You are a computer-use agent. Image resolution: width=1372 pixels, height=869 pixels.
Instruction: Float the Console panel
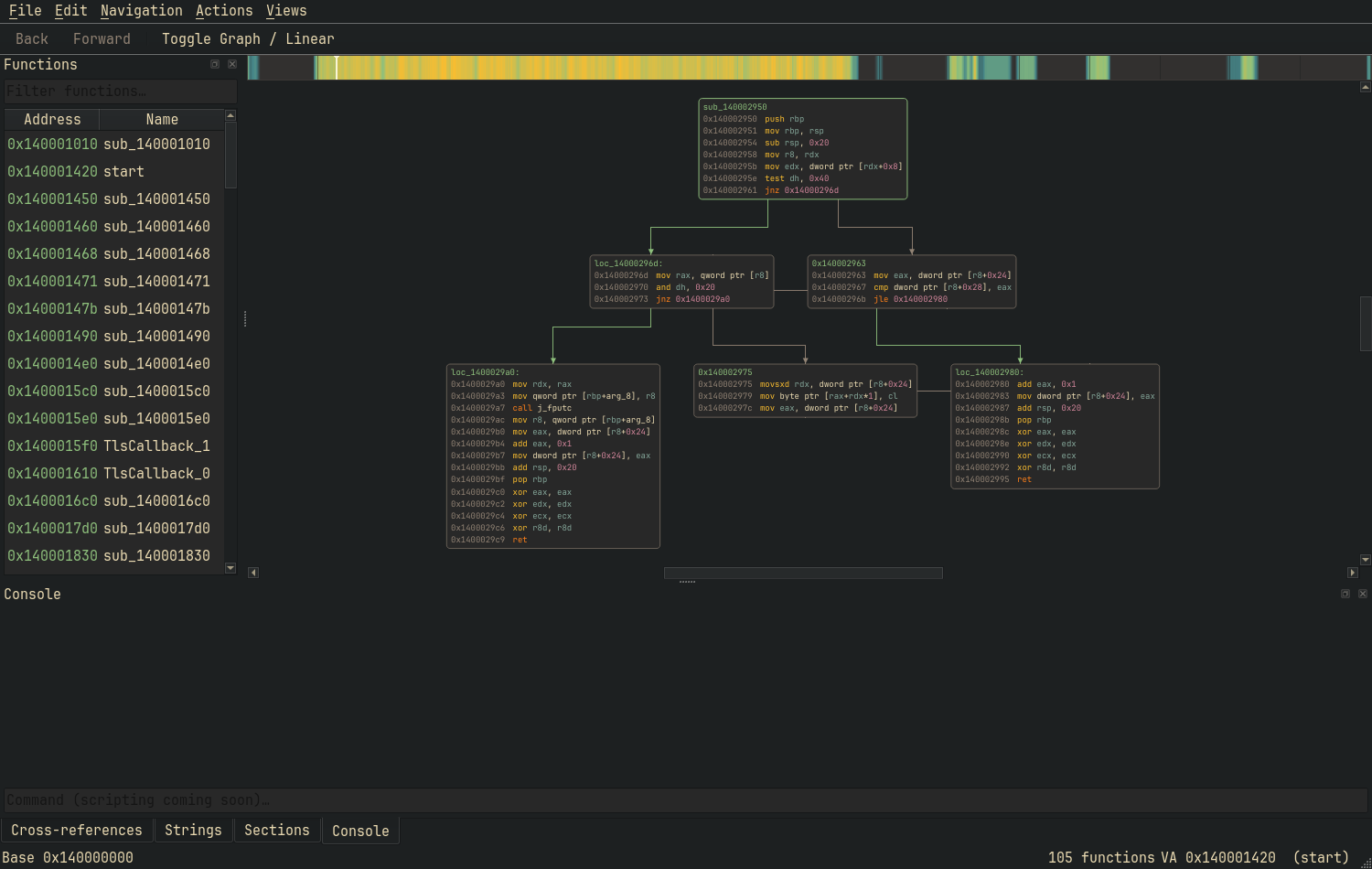tap(1345, 594)
